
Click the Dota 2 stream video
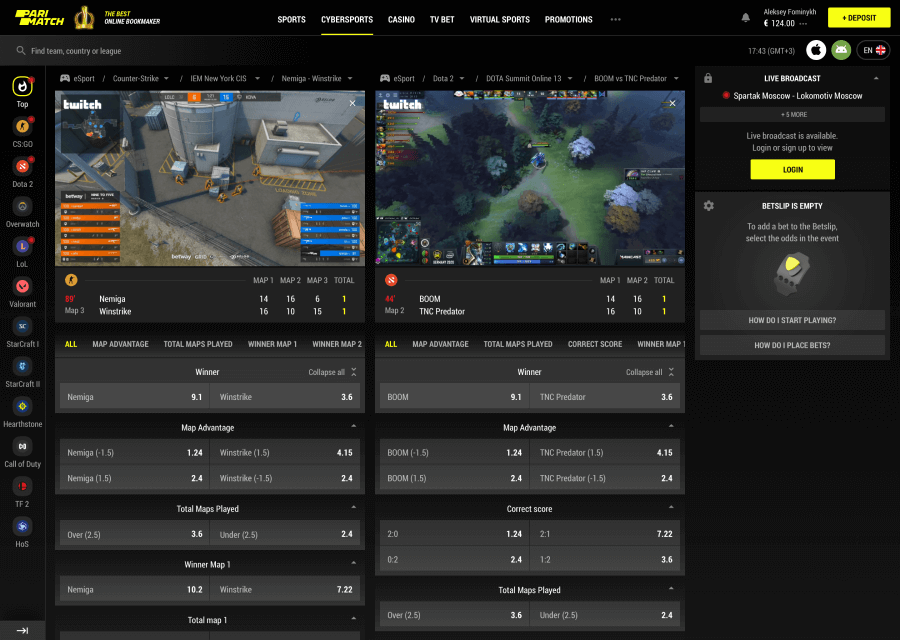click(530, 178)
